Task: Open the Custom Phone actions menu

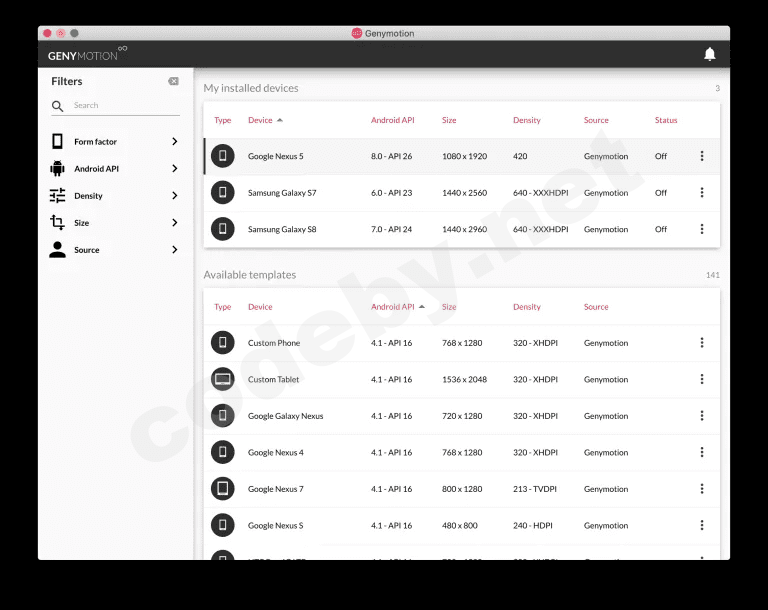Action: [x=702, y=342]
